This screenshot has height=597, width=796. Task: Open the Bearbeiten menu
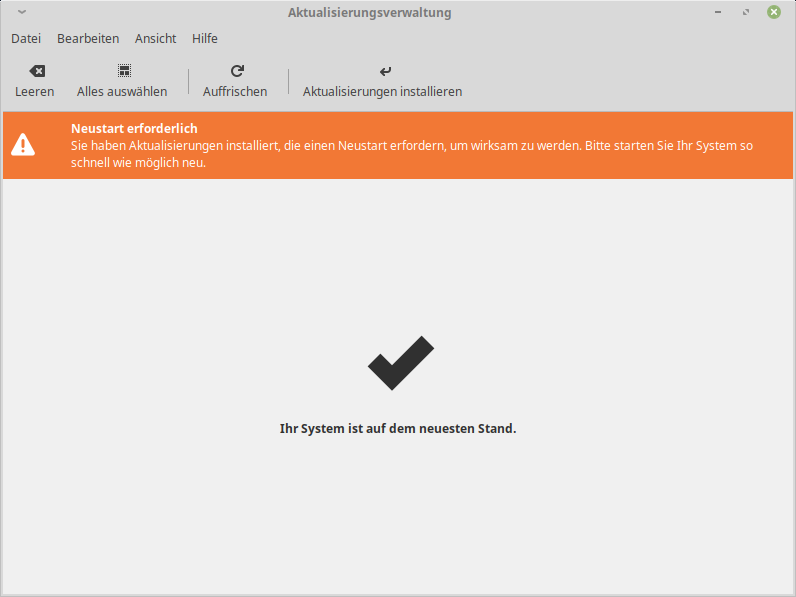point(88,38)
